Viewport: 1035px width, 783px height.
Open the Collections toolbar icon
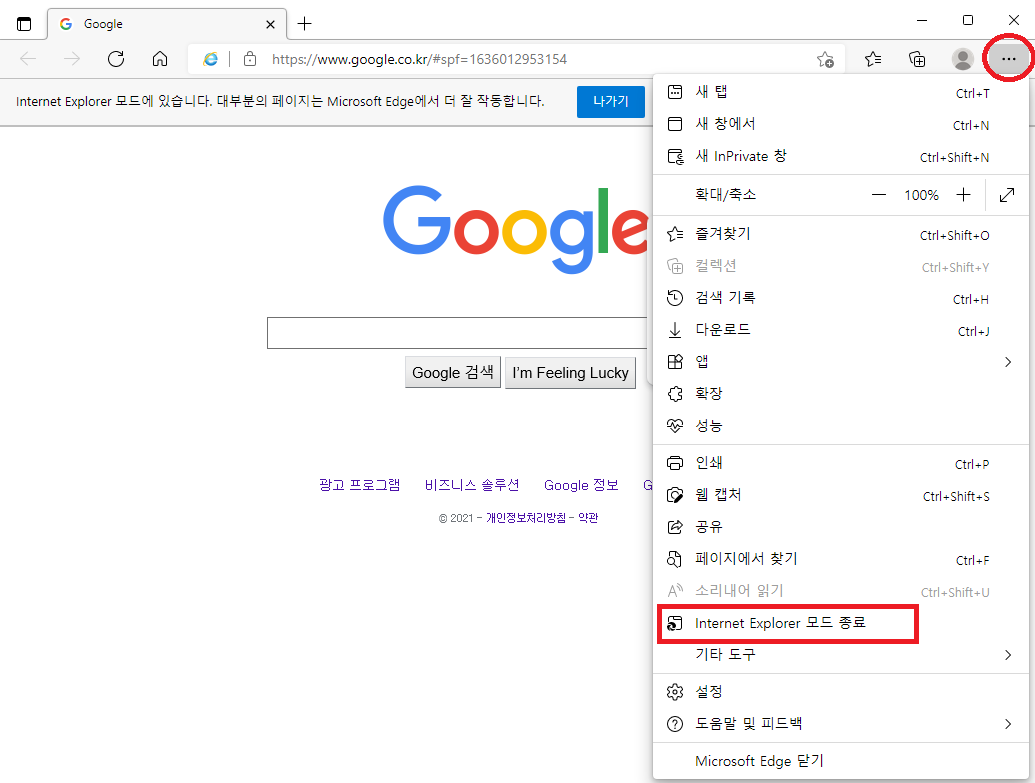coord(917,59)
